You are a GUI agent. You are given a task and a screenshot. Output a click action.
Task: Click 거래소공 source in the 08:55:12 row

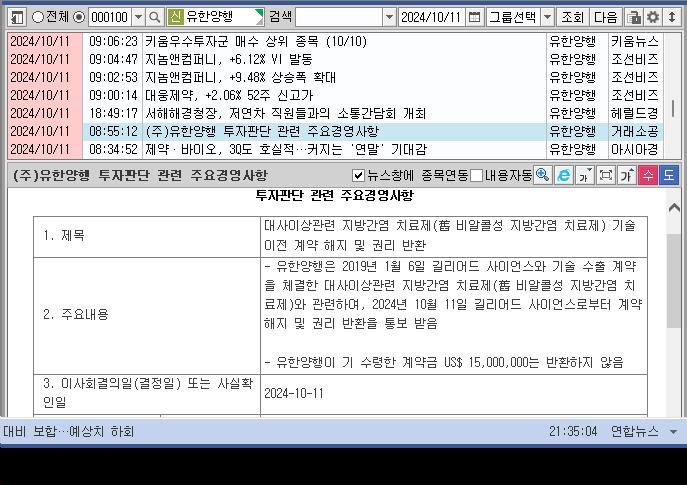[635, 131]
